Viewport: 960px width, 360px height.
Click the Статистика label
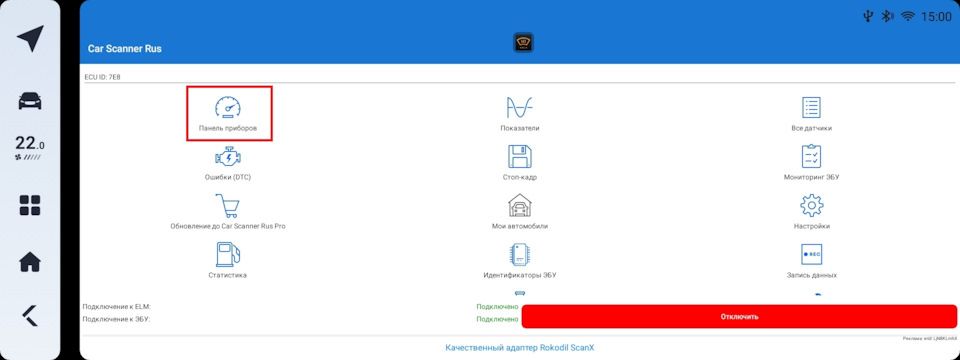point(228,276)
